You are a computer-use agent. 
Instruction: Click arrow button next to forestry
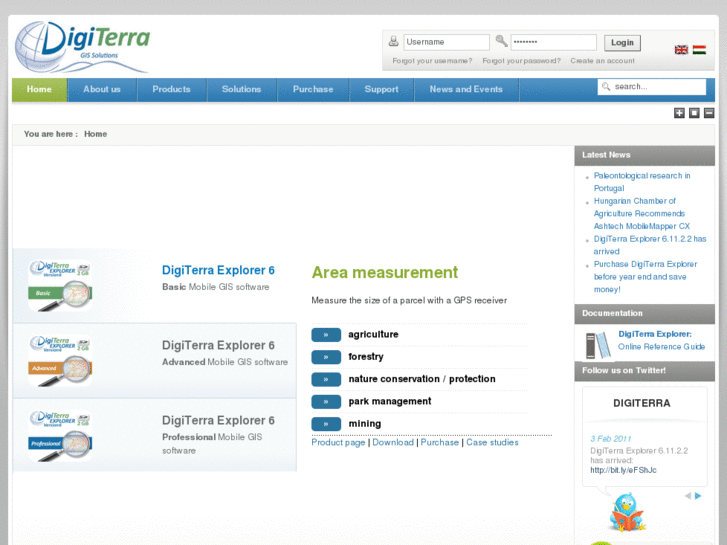[x=326, y=357]
